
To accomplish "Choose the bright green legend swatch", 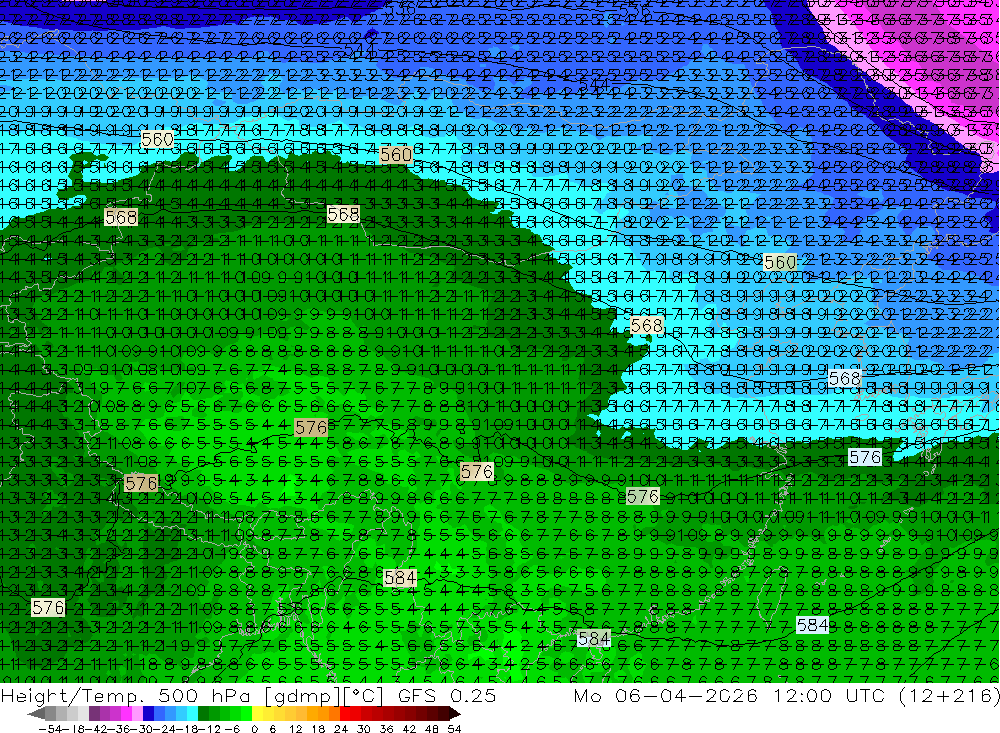I will click(x=246, y=714).
